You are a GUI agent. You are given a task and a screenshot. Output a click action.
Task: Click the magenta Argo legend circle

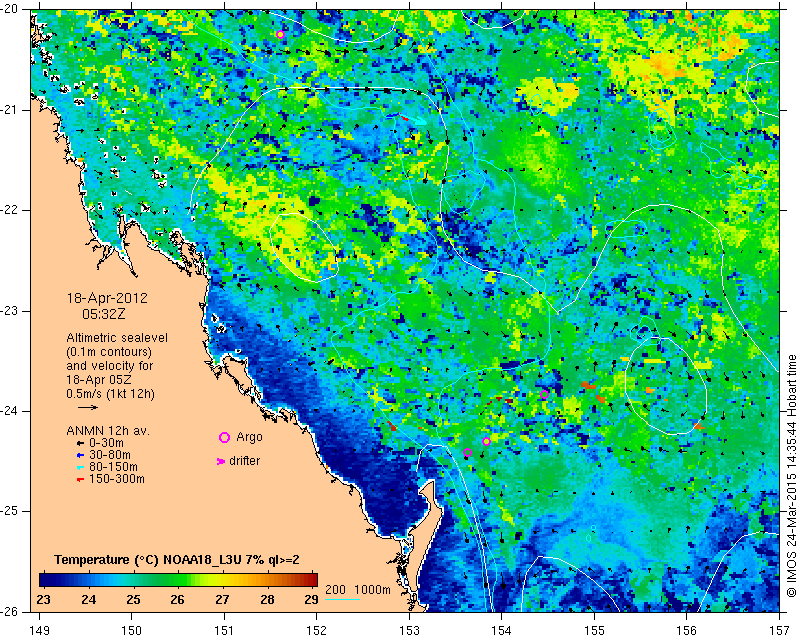coord(224,437)
